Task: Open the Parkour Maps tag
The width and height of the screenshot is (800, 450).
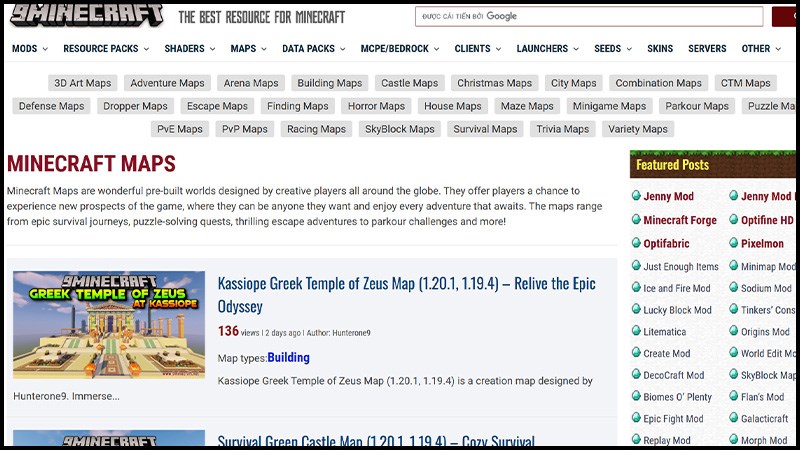Action: coord(697,106)
